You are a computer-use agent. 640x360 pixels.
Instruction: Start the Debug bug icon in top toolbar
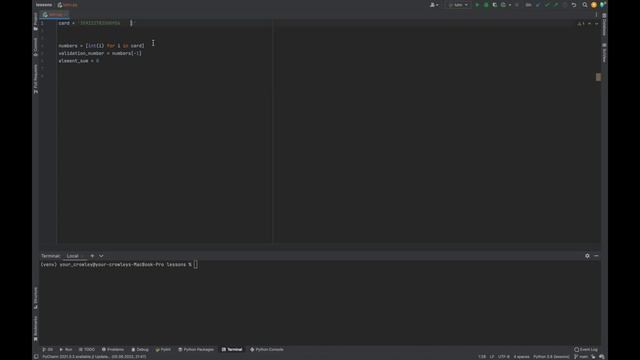(x=486, y=5)
